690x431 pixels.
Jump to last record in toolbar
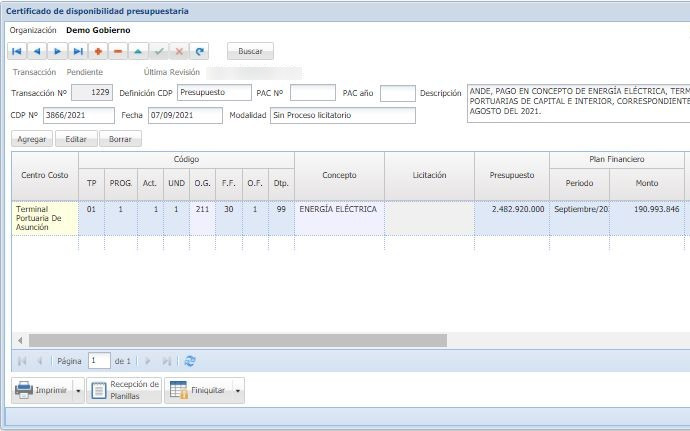click(x=78, y=52)
